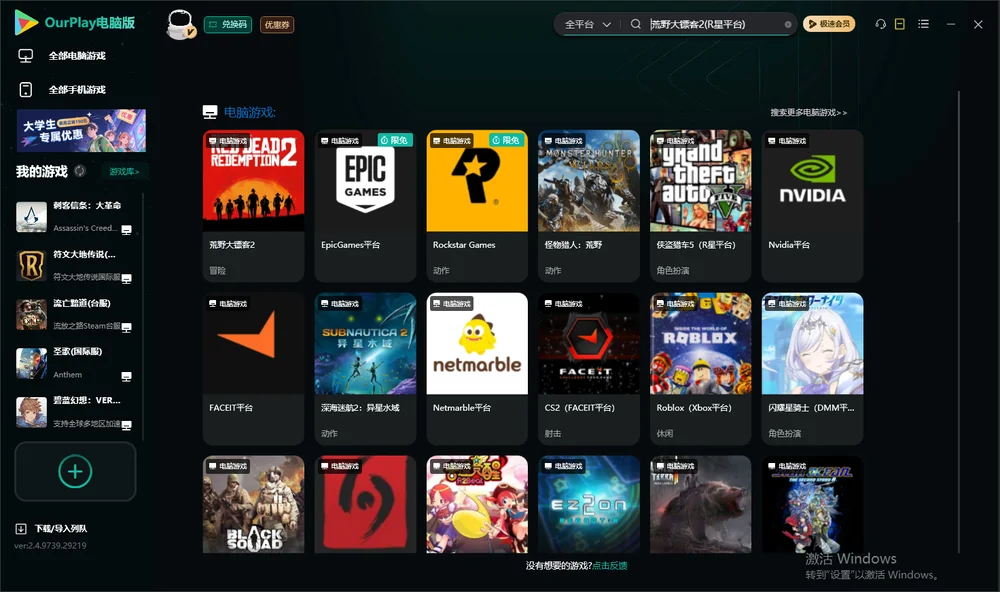Click the 点击反馈 feedback link
This screenshot has height=592, width=1000.
[x=610, y=566]
